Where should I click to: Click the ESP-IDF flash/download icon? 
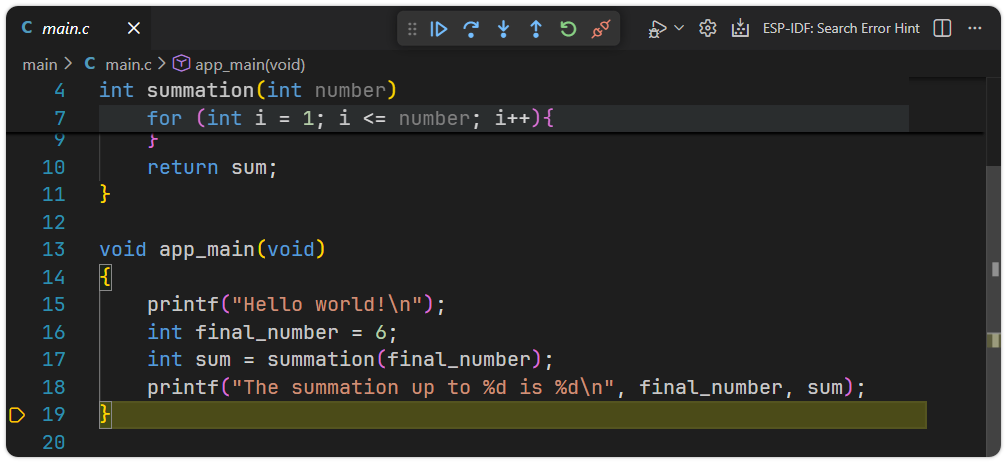click(x=740, y=28)
